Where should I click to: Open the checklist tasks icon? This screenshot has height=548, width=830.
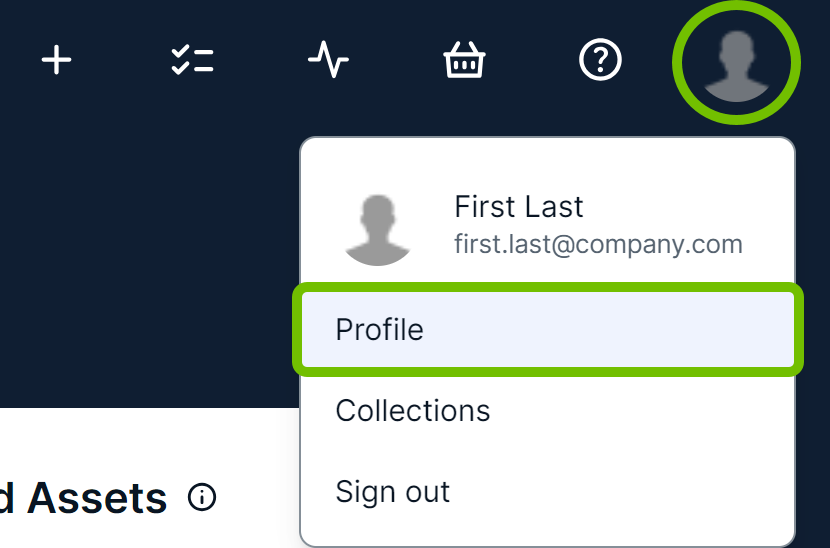(192, 61)
